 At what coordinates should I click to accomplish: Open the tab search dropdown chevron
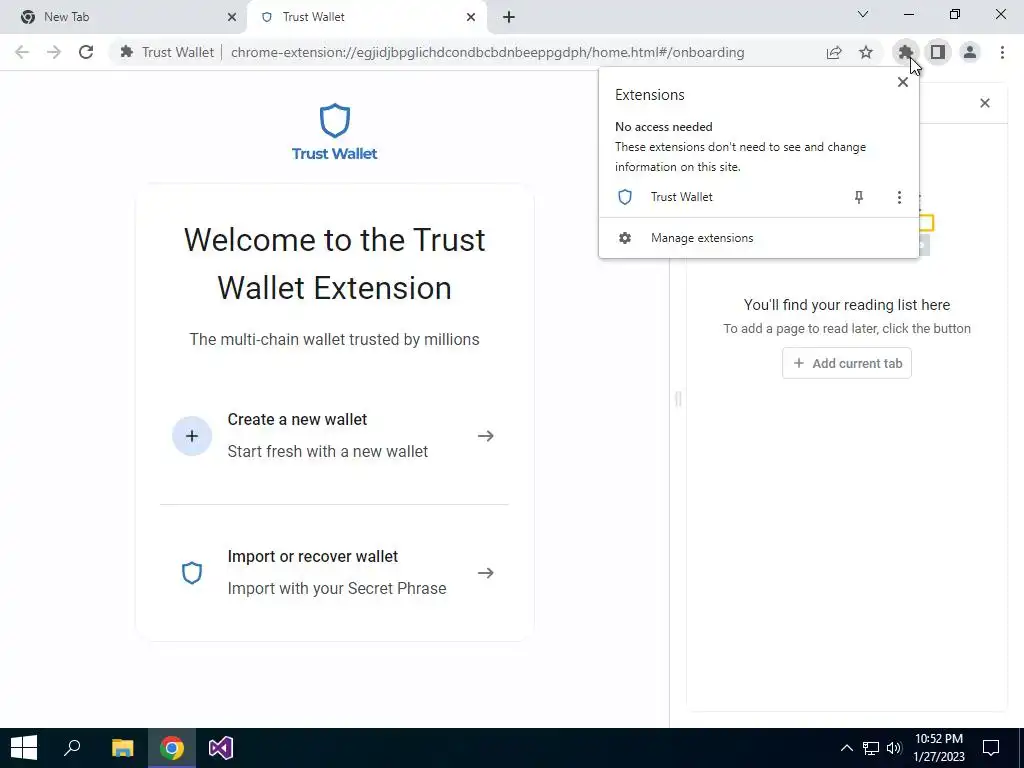point(863,14)
